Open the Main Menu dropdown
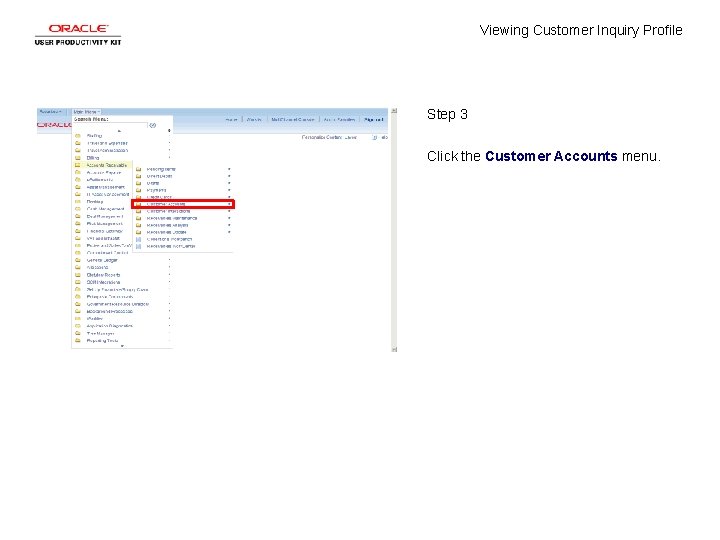The height and width of the screenshot is (540, 720). click(86, 112)
